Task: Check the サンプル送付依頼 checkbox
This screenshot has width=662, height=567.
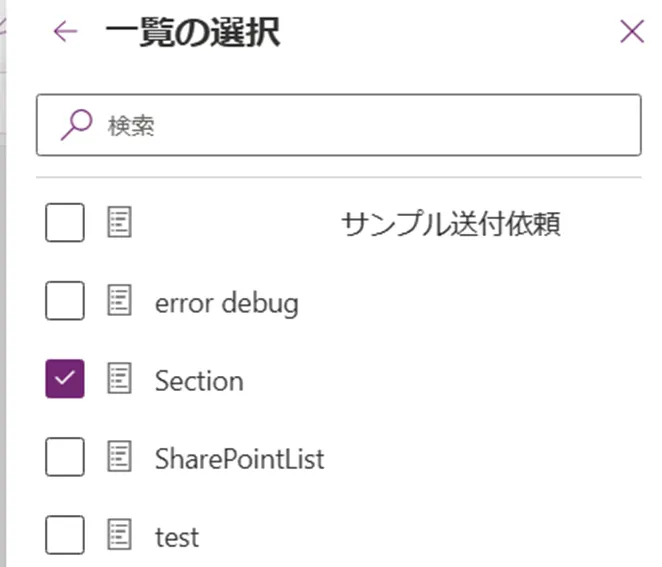Action: point(65,223)
